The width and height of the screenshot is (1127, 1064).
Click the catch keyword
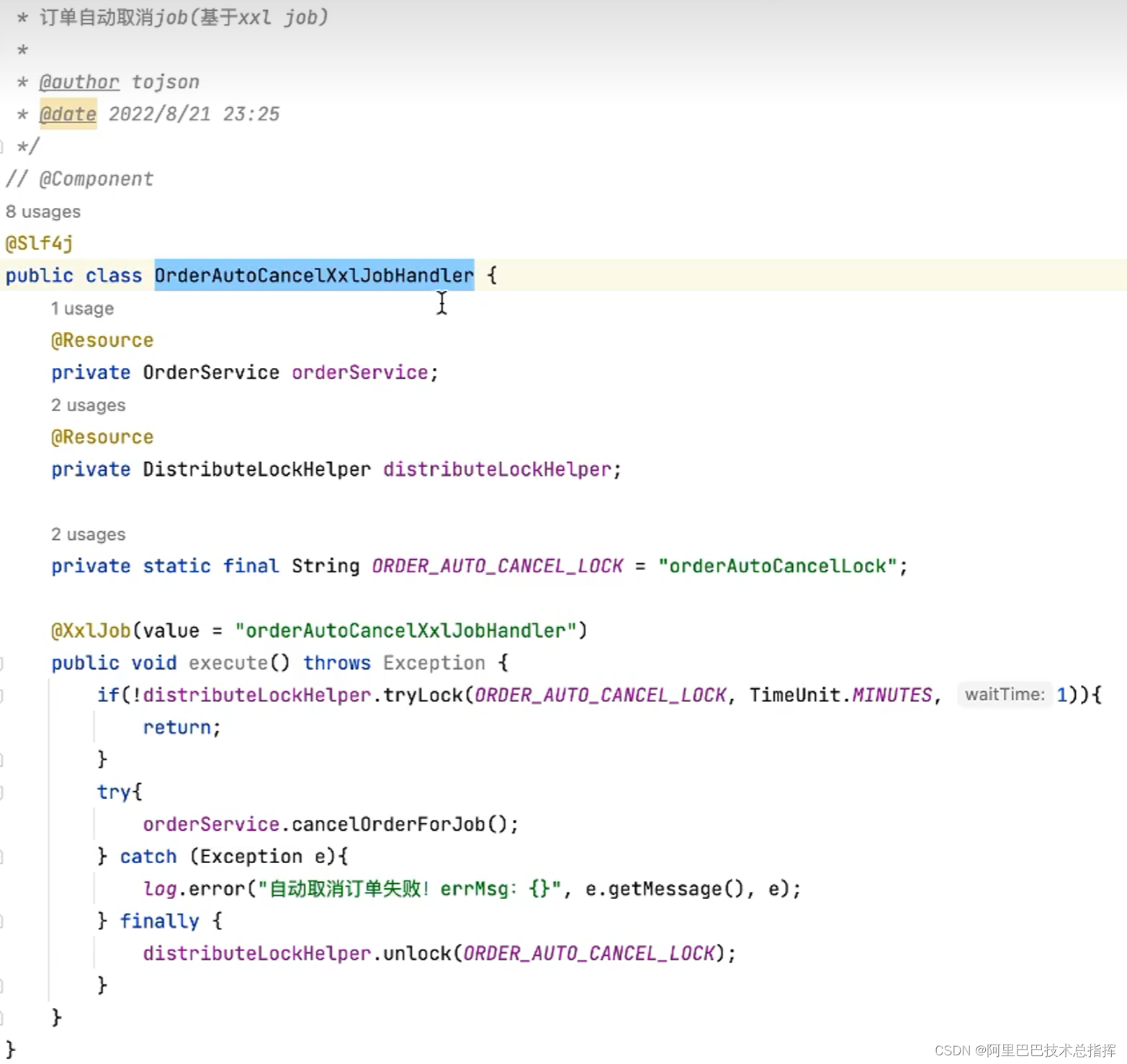coord(148,857)
